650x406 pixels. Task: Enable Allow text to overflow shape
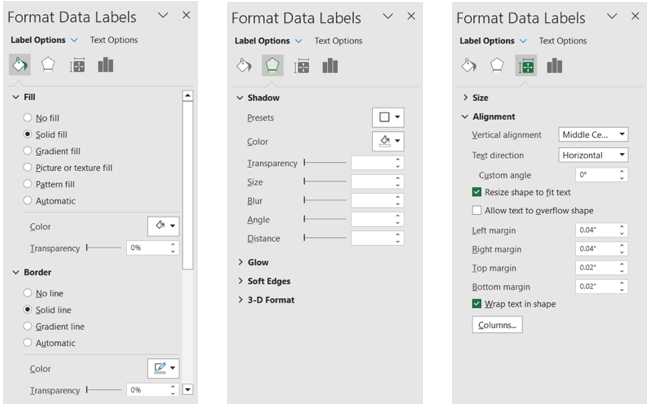tap(477, 210)
